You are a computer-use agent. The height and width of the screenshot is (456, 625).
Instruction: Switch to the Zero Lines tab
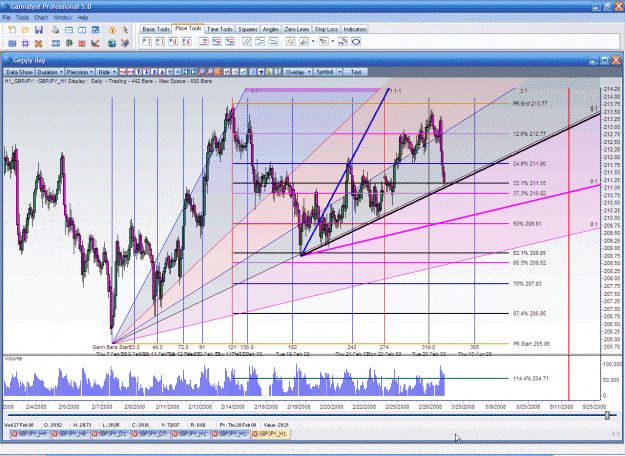297,29
